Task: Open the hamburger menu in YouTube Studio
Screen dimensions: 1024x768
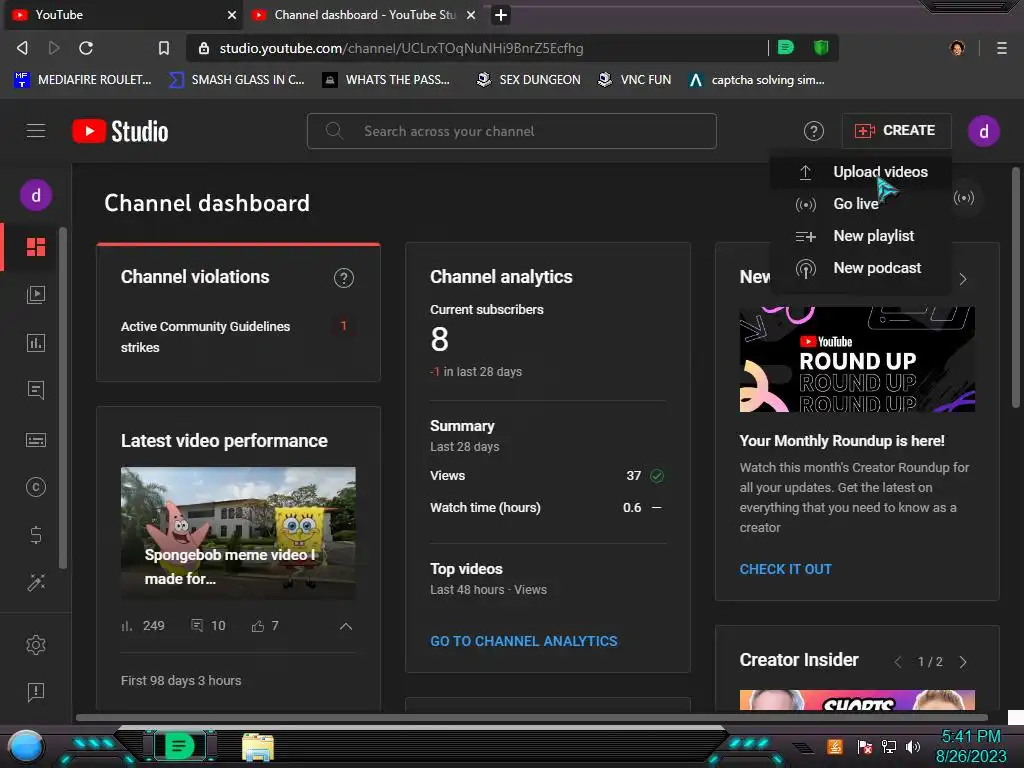Action: click(36, 131)
